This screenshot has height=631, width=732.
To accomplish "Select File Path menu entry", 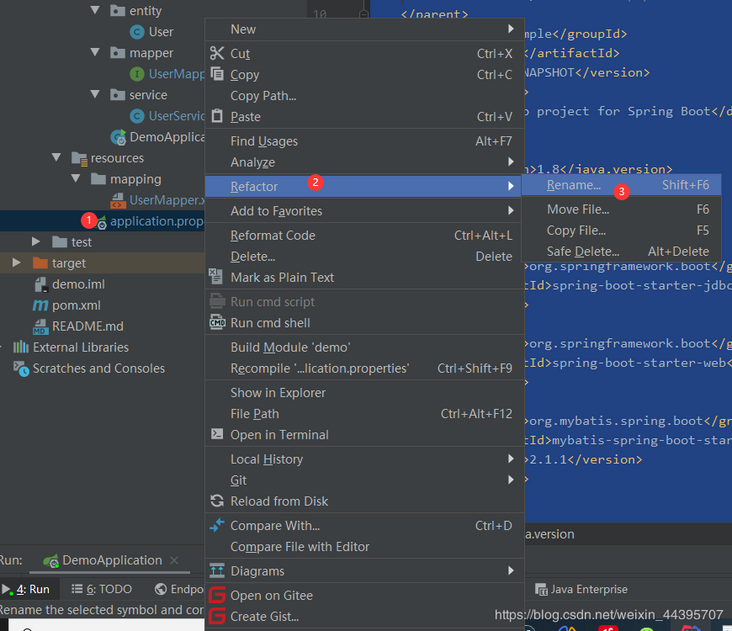I will (365, 414).
